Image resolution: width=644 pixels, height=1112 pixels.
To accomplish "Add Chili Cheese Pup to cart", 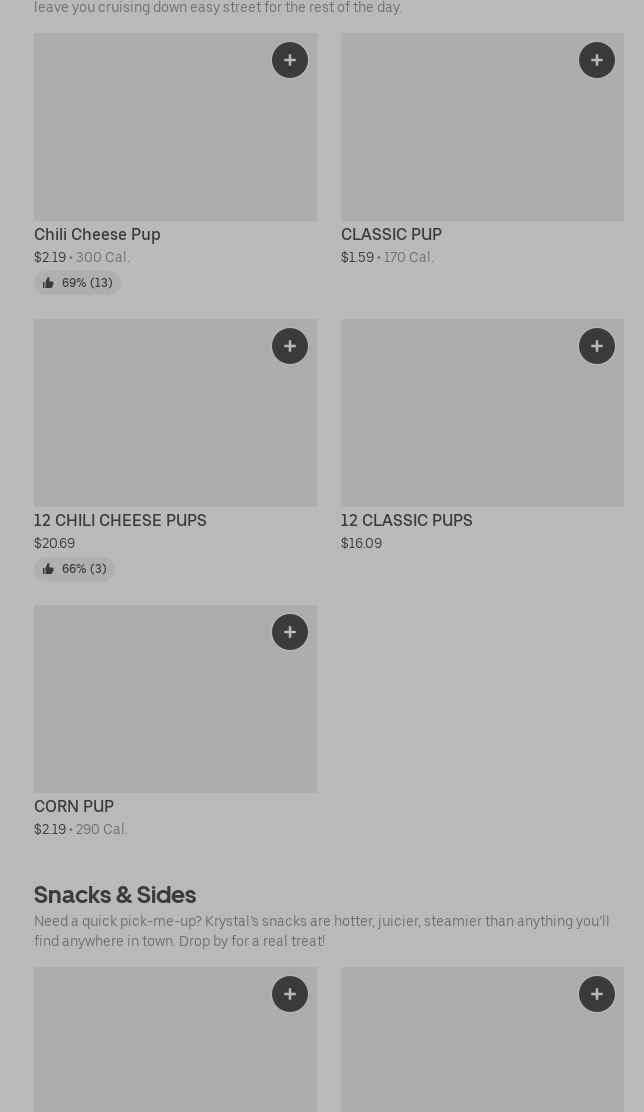I will (x=290, y=60).
